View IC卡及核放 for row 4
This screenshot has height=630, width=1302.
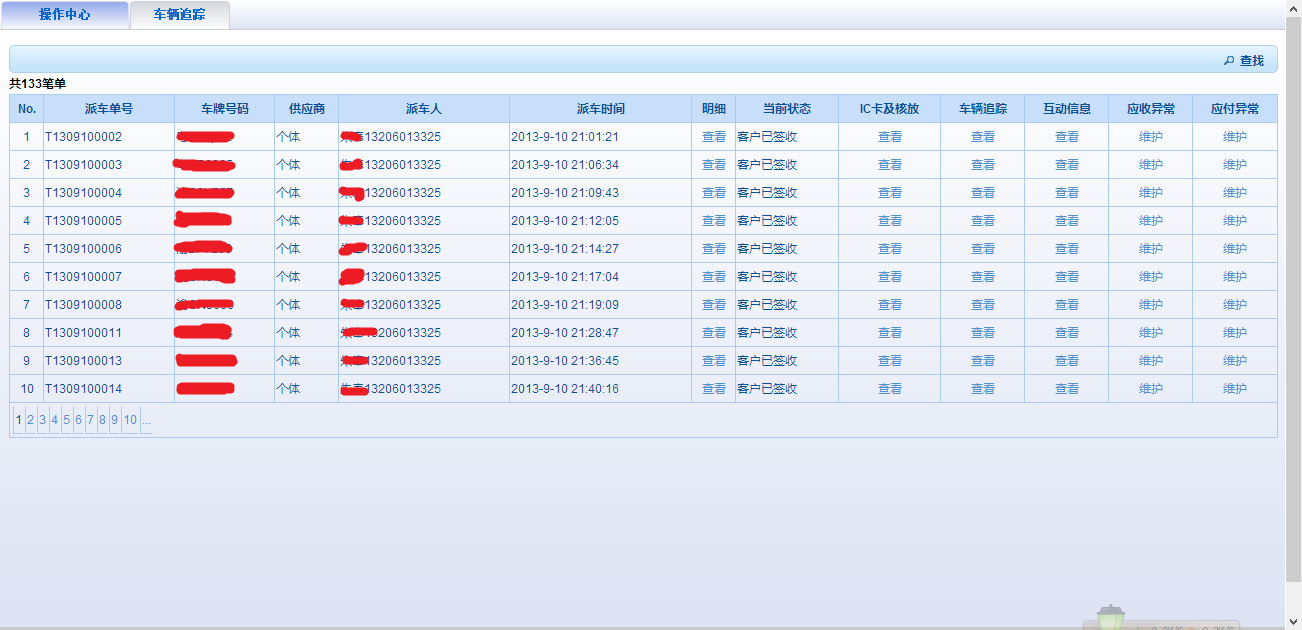click(889, 221)
